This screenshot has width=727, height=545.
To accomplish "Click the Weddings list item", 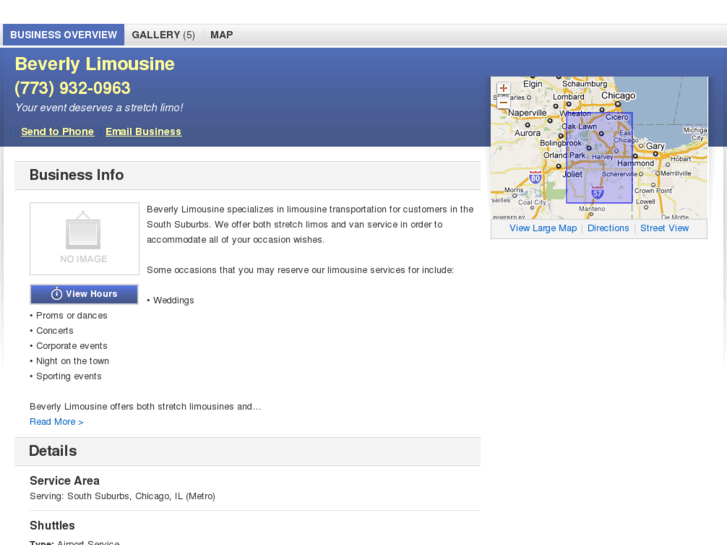I will click(x=171, y=301).
